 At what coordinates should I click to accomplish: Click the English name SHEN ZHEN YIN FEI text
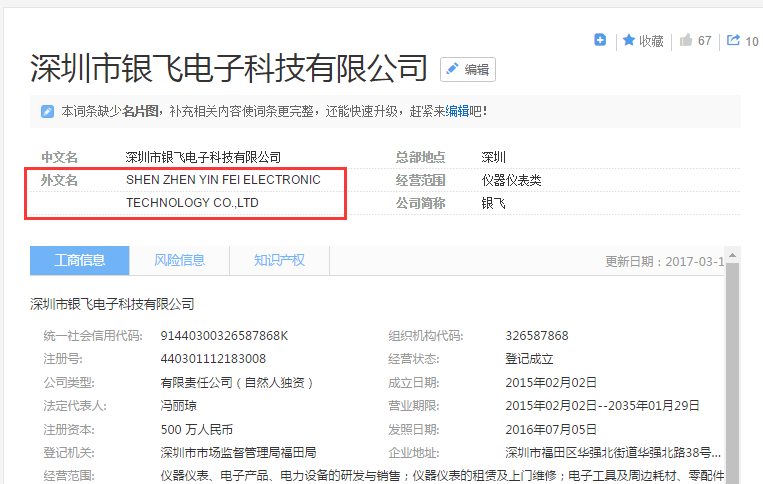pos(223,180)
